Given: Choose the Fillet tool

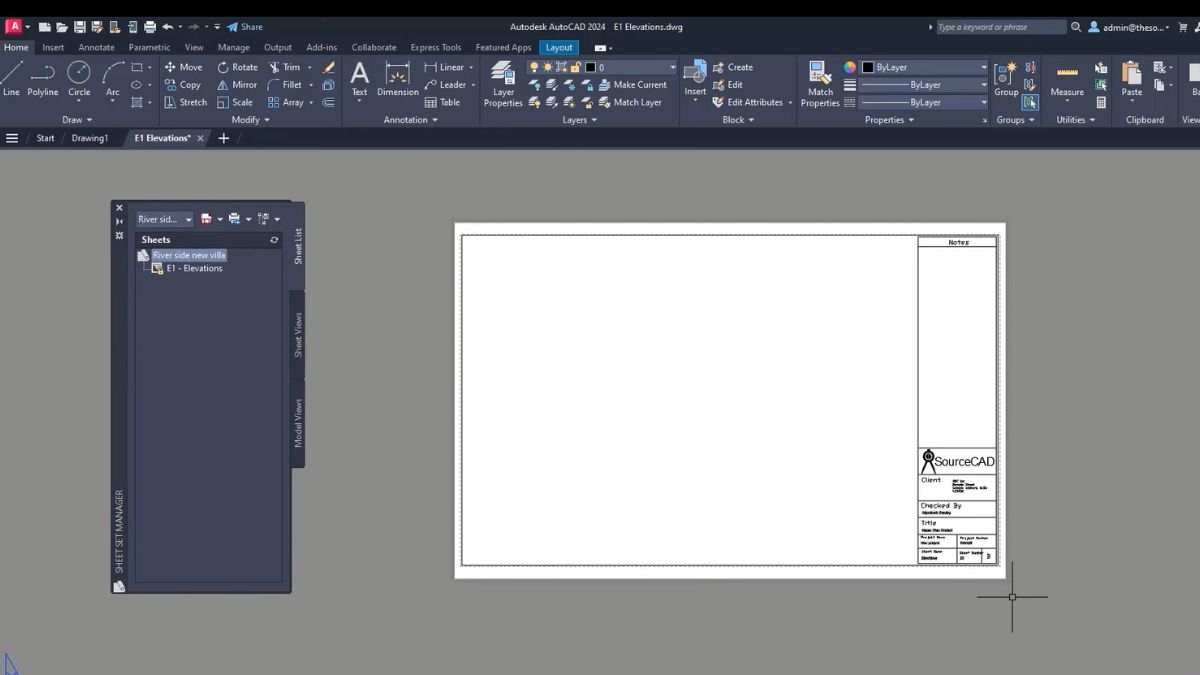Looking at the screenshot, I should (x=285, y=85).
